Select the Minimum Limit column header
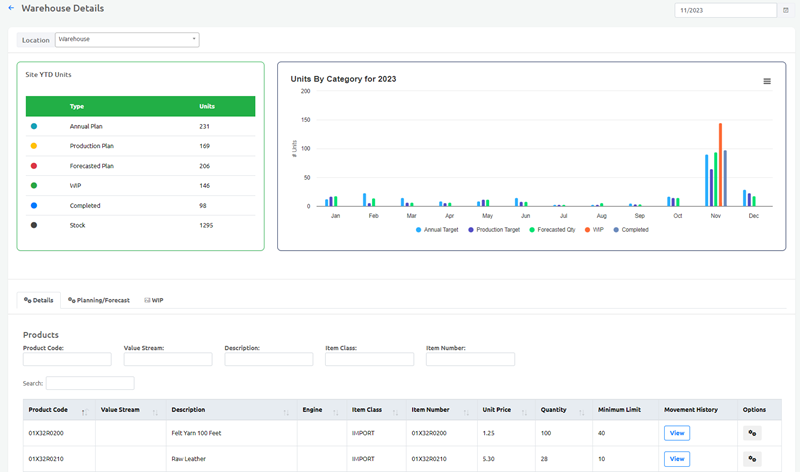This screenshot has width=800, height=472. coord(626,409)
